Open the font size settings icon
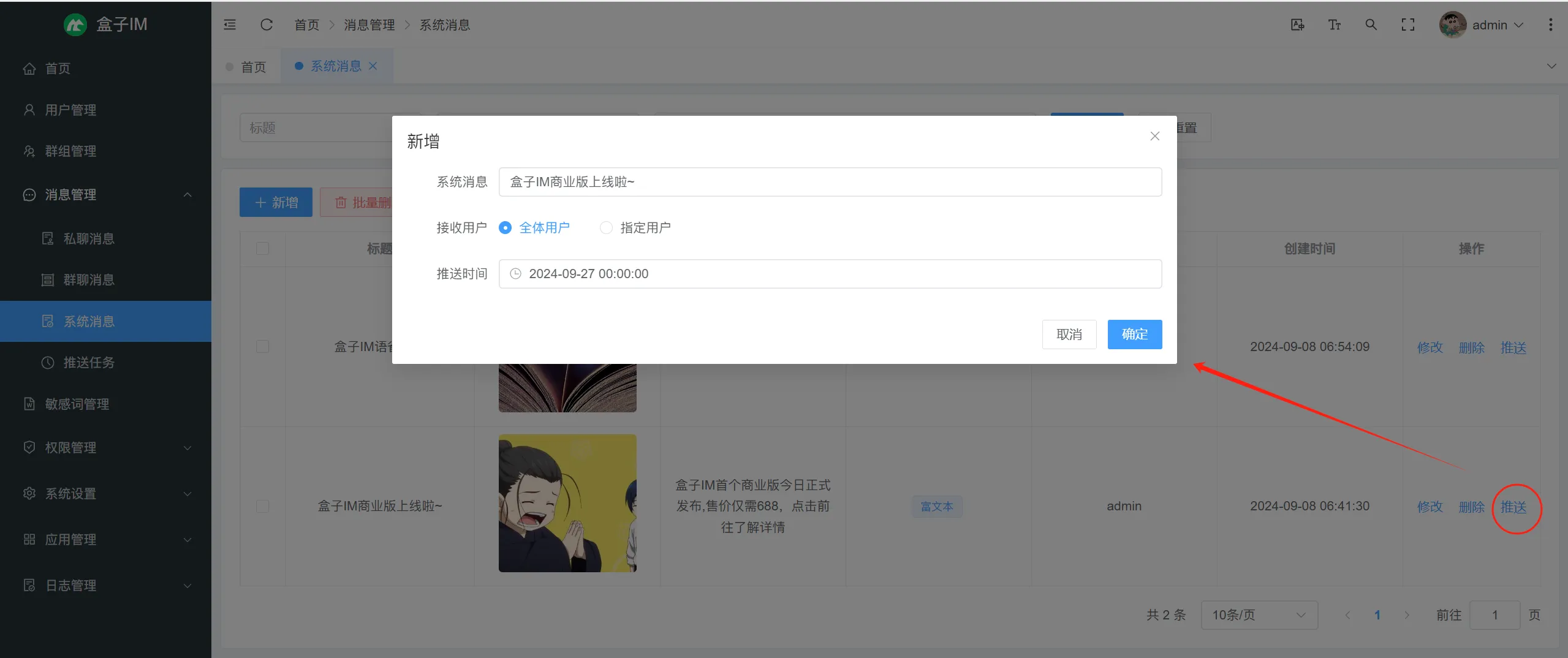The height and width of the screenshot is (658, 1568). pyautogui.click(x=1334, y=25)
